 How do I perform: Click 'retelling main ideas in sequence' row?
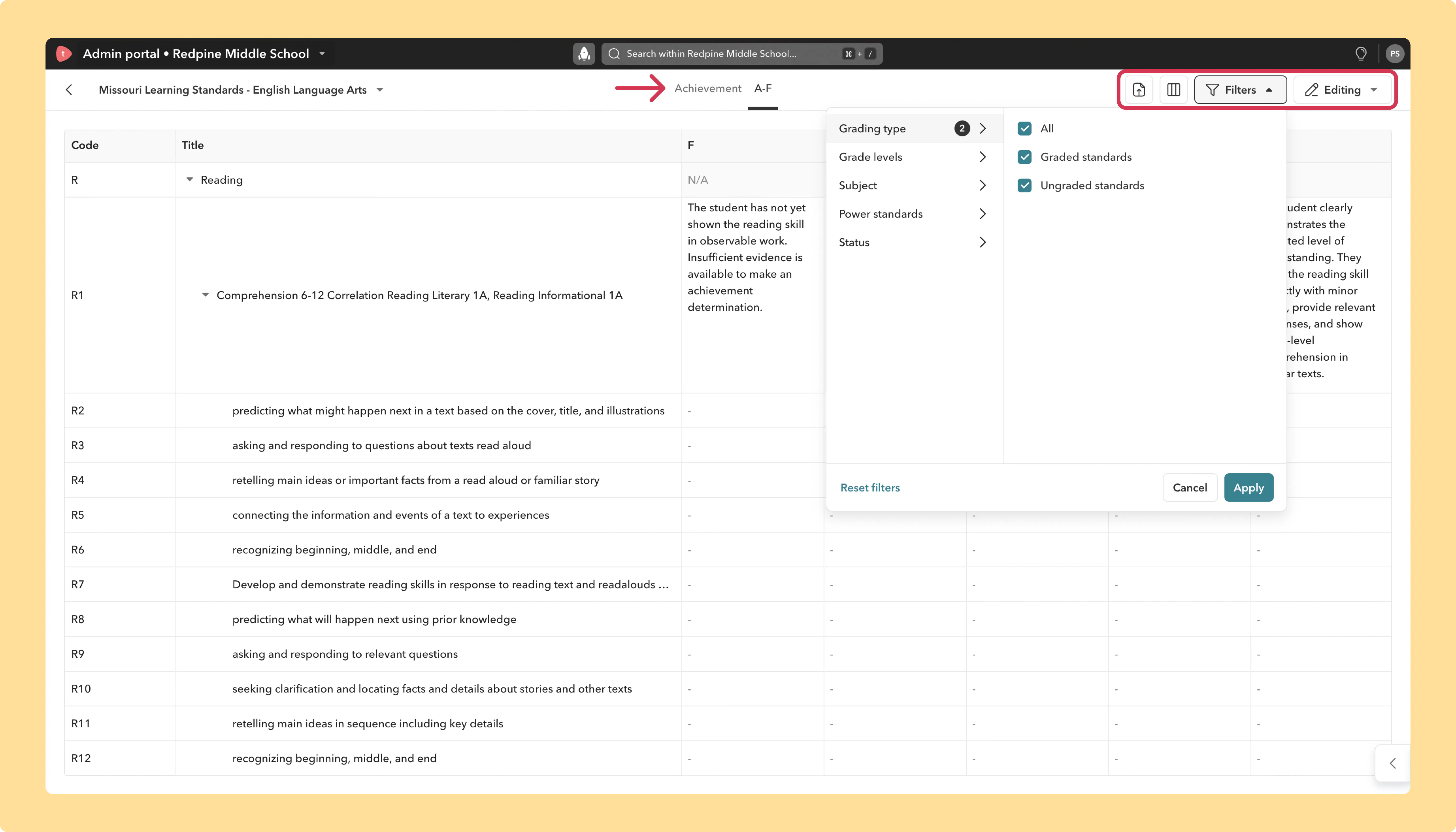368,724
